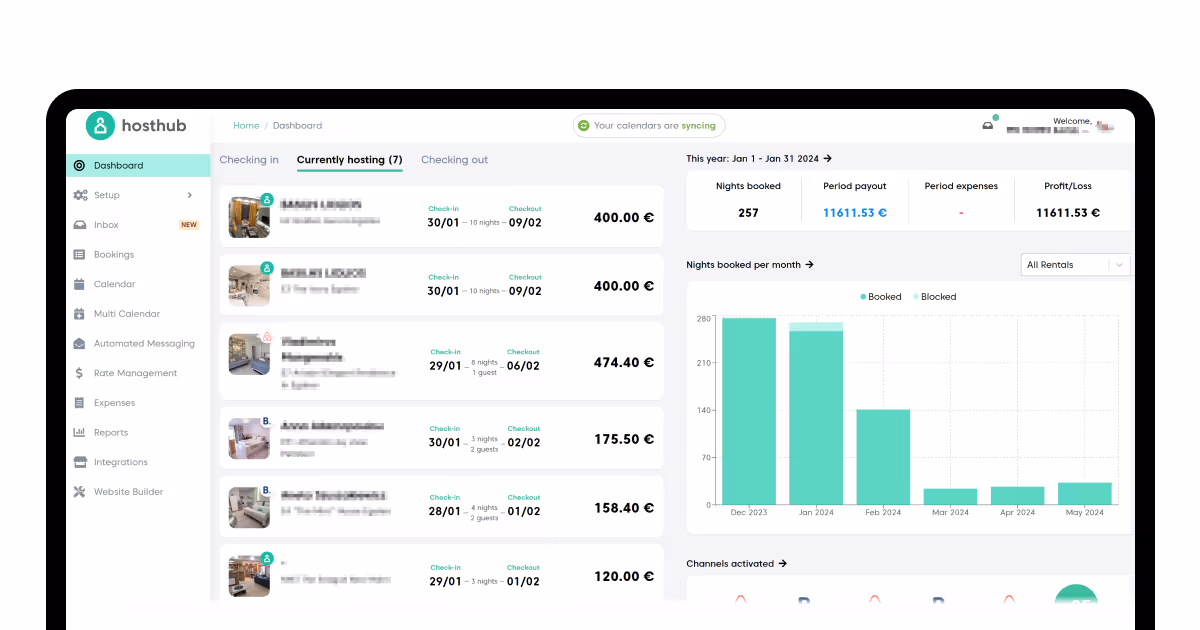This screenshot has width=1200, height=630.
Task: Click the Nights booked 257 value
Action: coord(748,213)
